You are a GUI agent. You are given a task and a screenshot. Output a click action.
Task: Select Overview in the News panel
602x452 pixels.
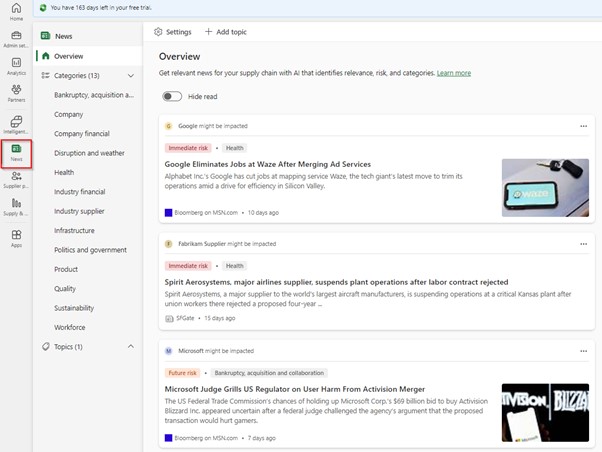coord(89,56)
